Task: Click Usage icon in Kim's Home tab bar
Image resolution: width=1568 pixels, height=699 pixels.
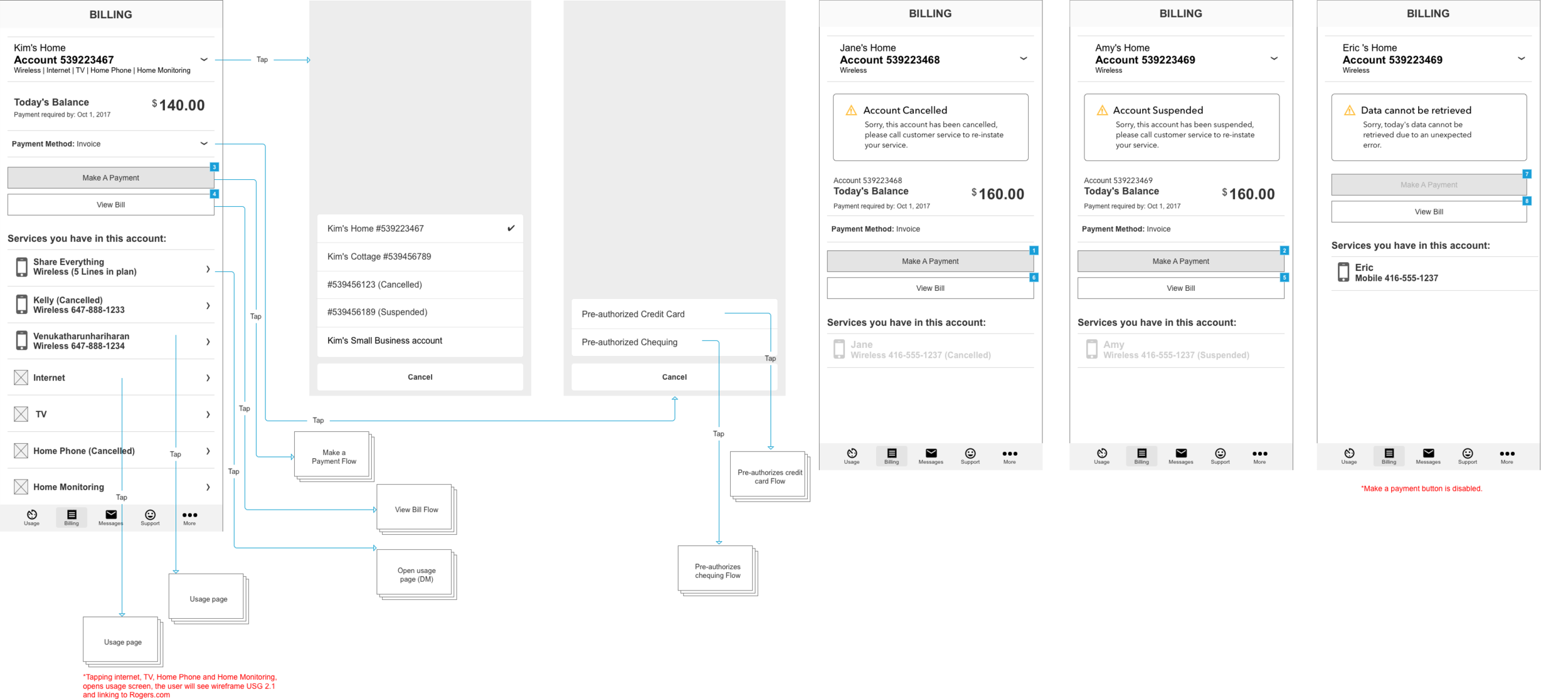Action: [x=31, y=516]
